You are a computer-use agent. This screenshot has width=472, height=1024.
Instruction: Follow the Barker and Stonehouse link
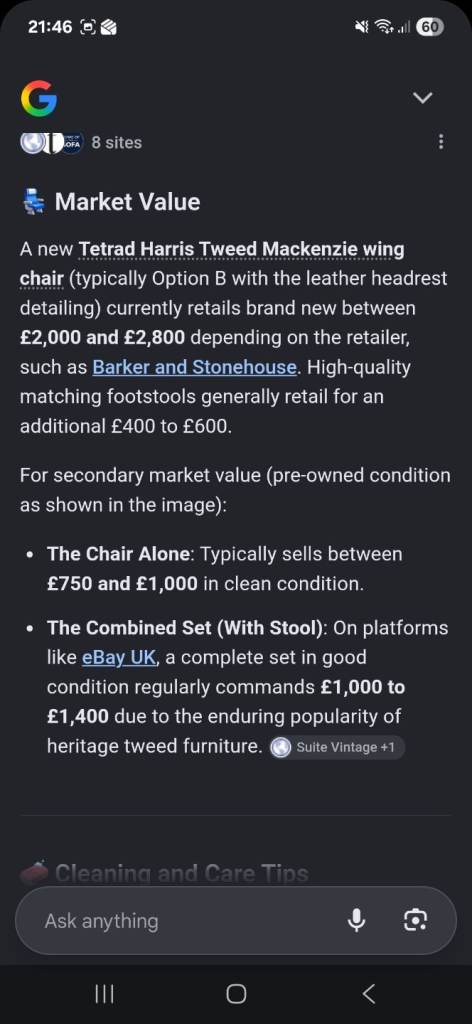click(x=195, y=367)
